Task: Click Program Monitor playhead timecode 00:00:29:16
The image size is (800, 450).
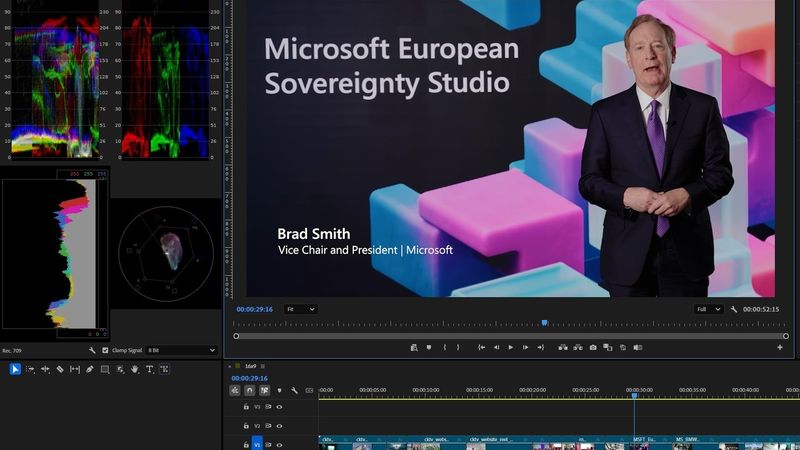Action: (x=255, y=309)
